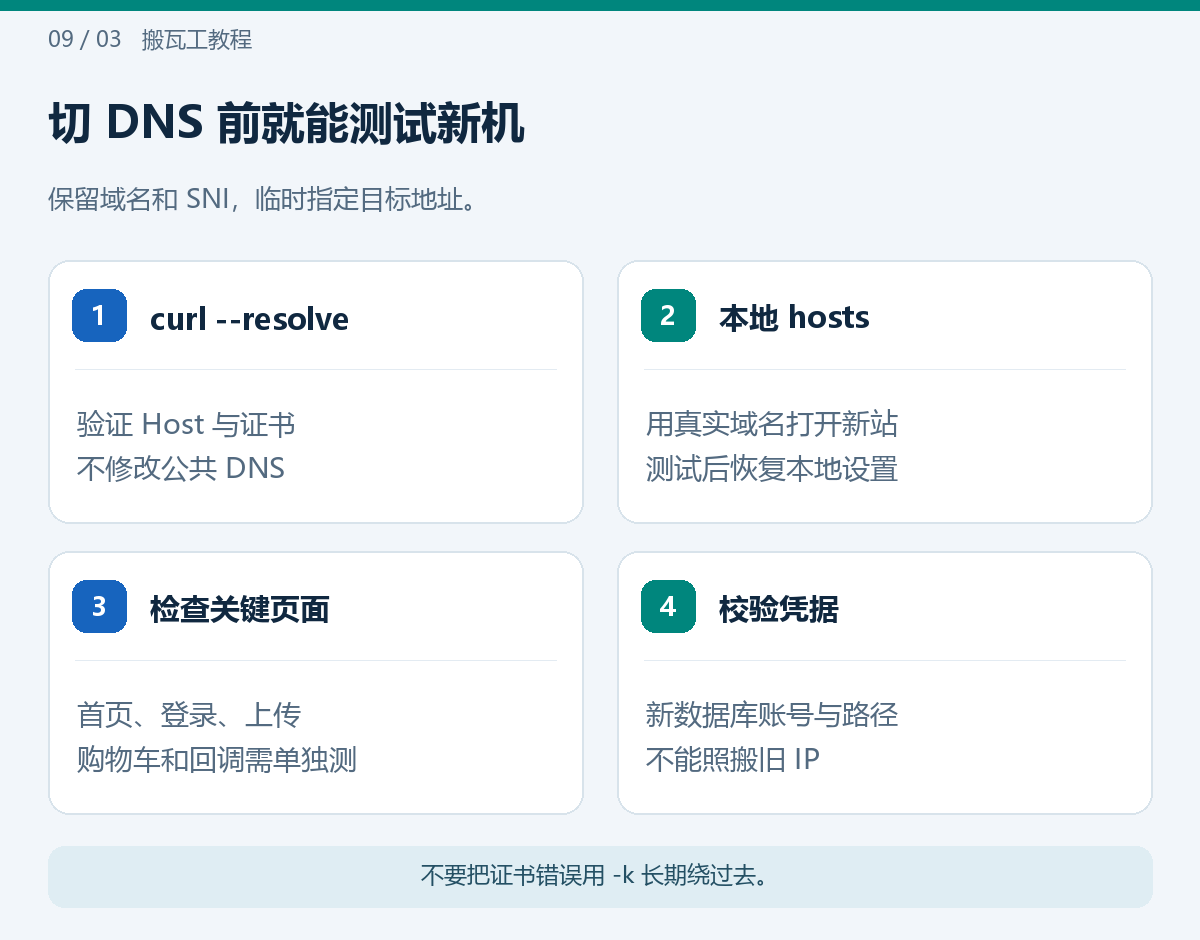Viewport: 1200px width, 940px height.
Task: Click the green number 2 badge
Action: pos(668,315)
